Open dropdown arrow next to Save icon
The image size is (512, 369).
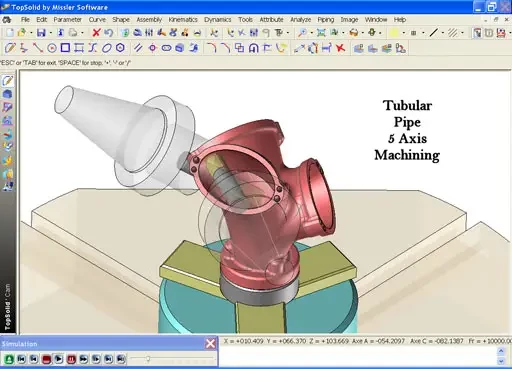(x=51, y=33)
